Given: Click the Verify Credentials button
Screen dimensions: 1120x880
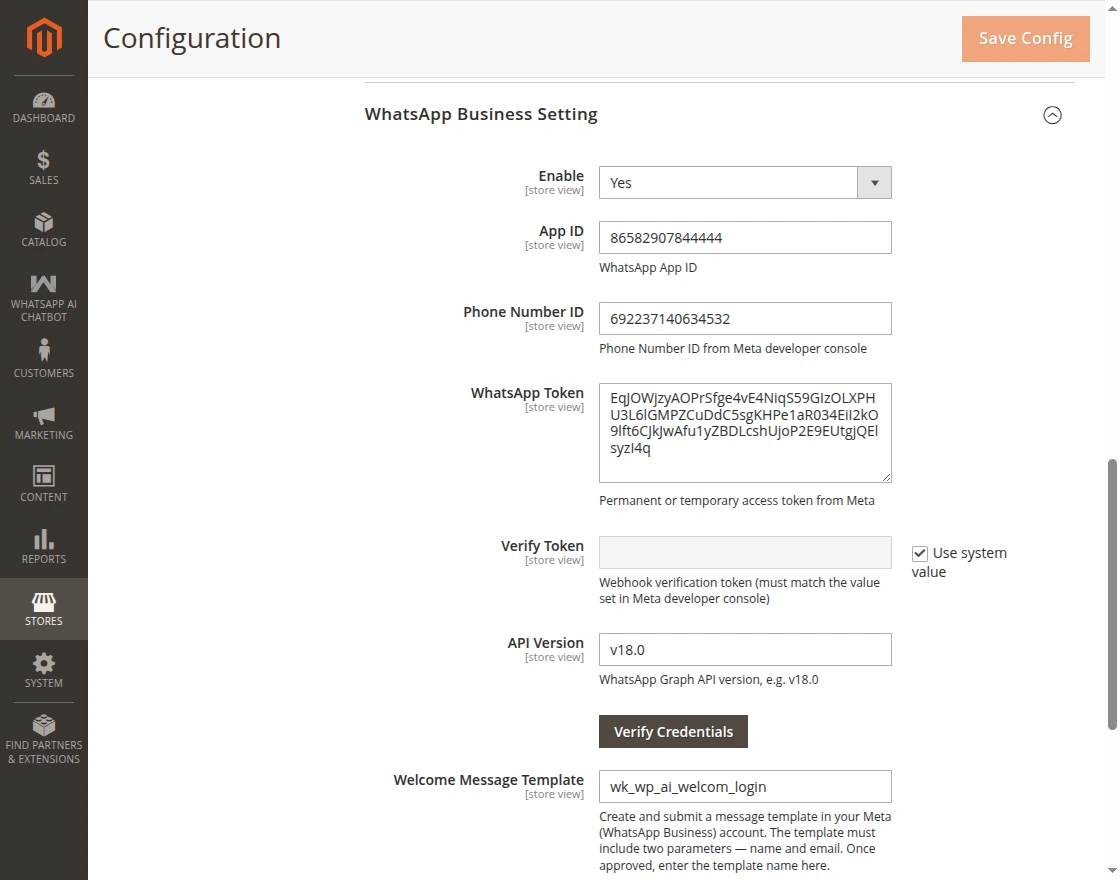Looking at the screenshot, I should [x=674, y=731].
